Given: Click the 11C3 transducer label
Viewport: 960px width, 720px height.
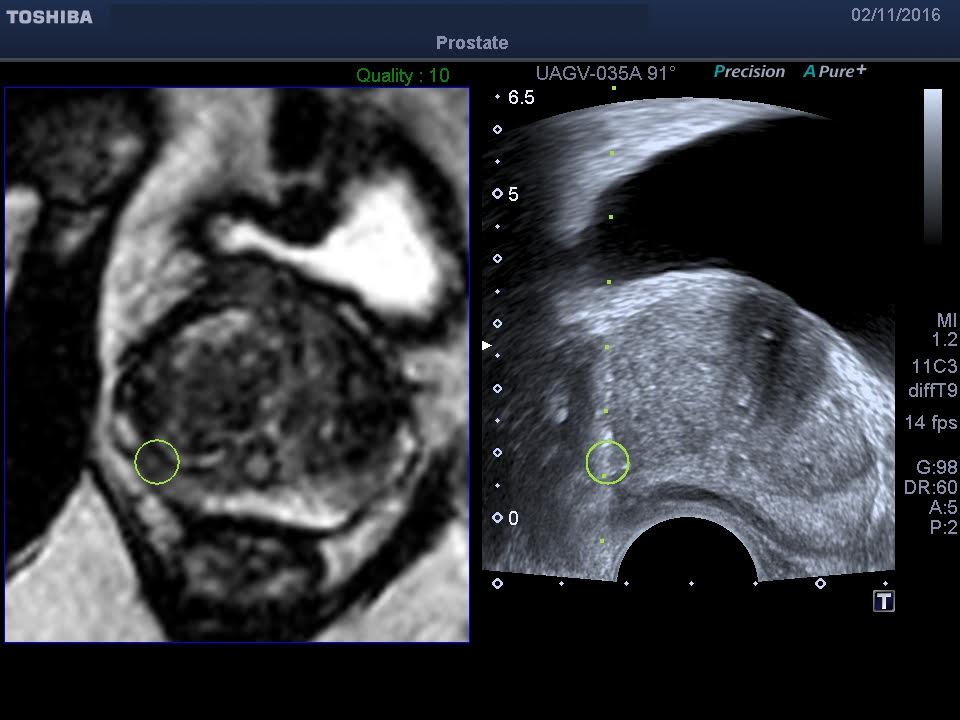Looking at the screenshot, I should point(934,367).
